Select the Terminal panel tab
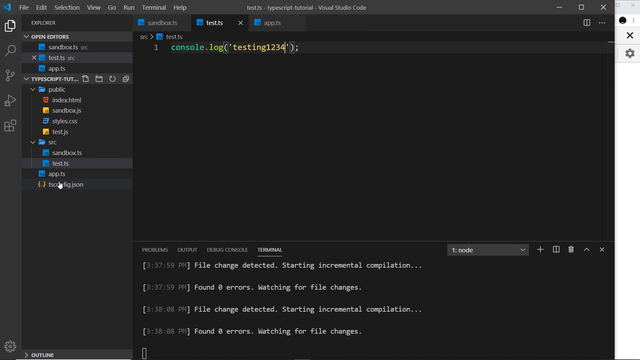 click(x=269, y=250)
